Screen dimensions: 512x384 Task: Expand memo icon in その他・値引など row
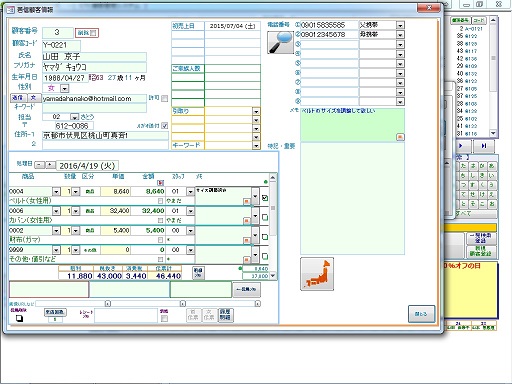246,259
